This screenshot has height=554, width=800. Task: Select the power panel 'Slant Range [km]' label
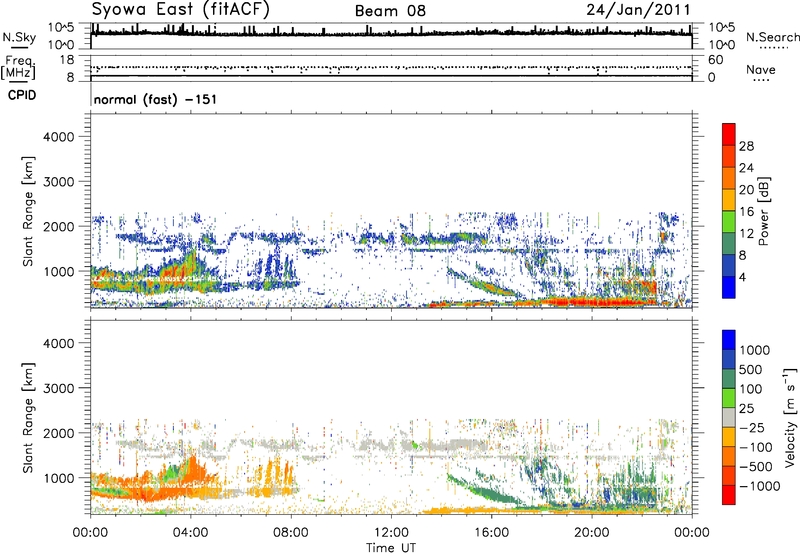pos(27,211)
